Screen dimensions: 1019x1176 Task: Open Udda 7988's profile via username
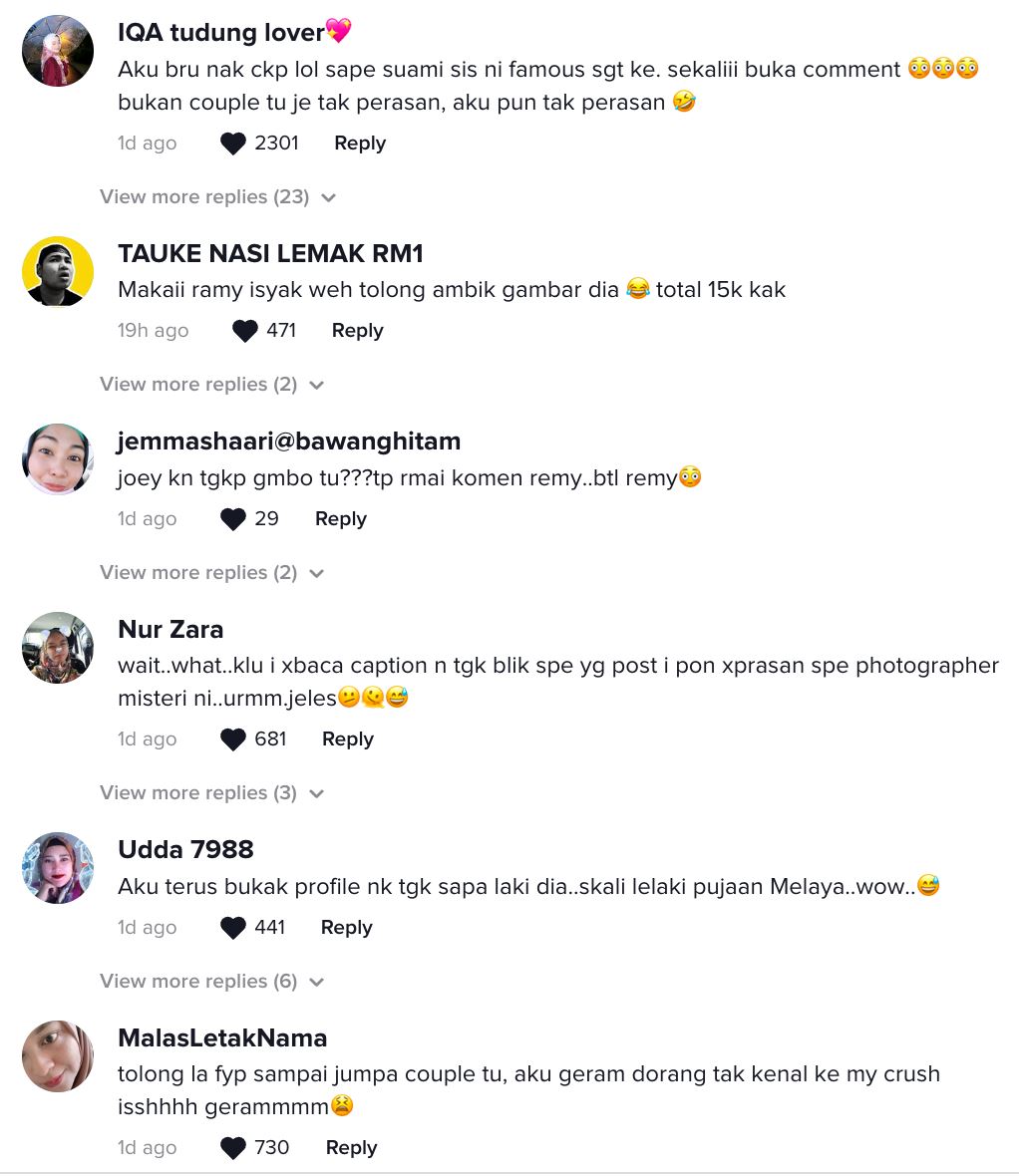pyautogui.click(x=185, y=849)
